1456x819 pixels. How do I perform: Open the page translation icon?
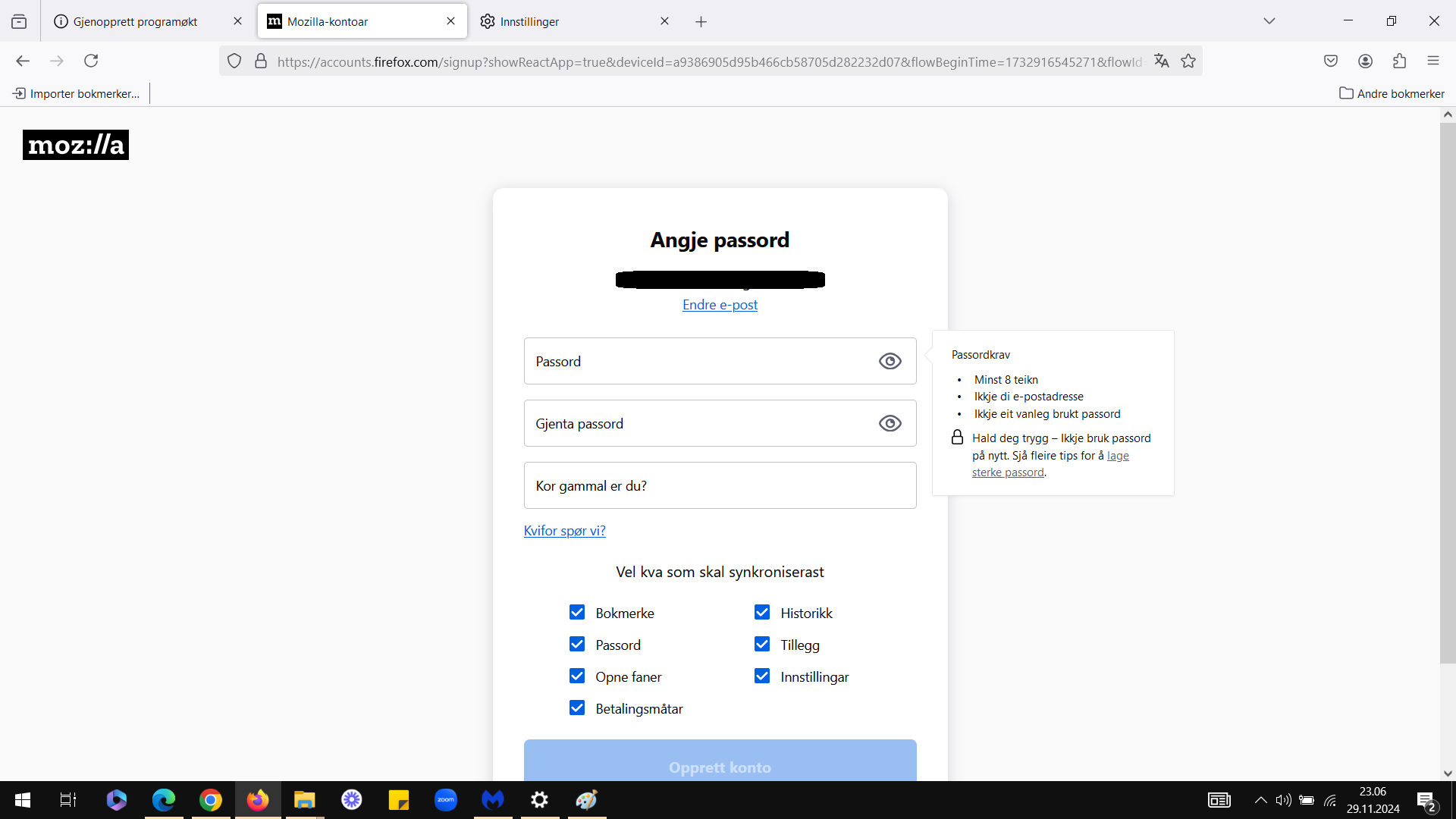coord(1161,61)
